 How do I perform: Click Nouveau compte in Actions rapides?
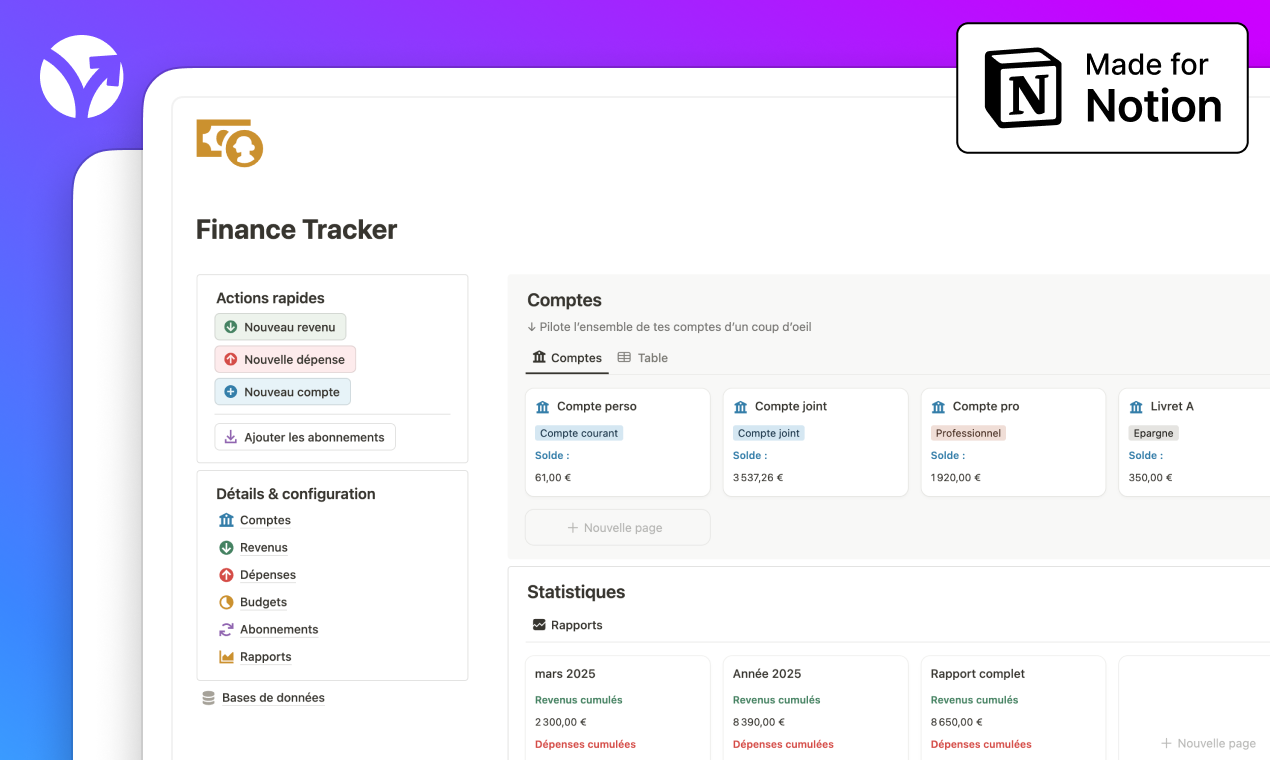[x=282, y=391]
